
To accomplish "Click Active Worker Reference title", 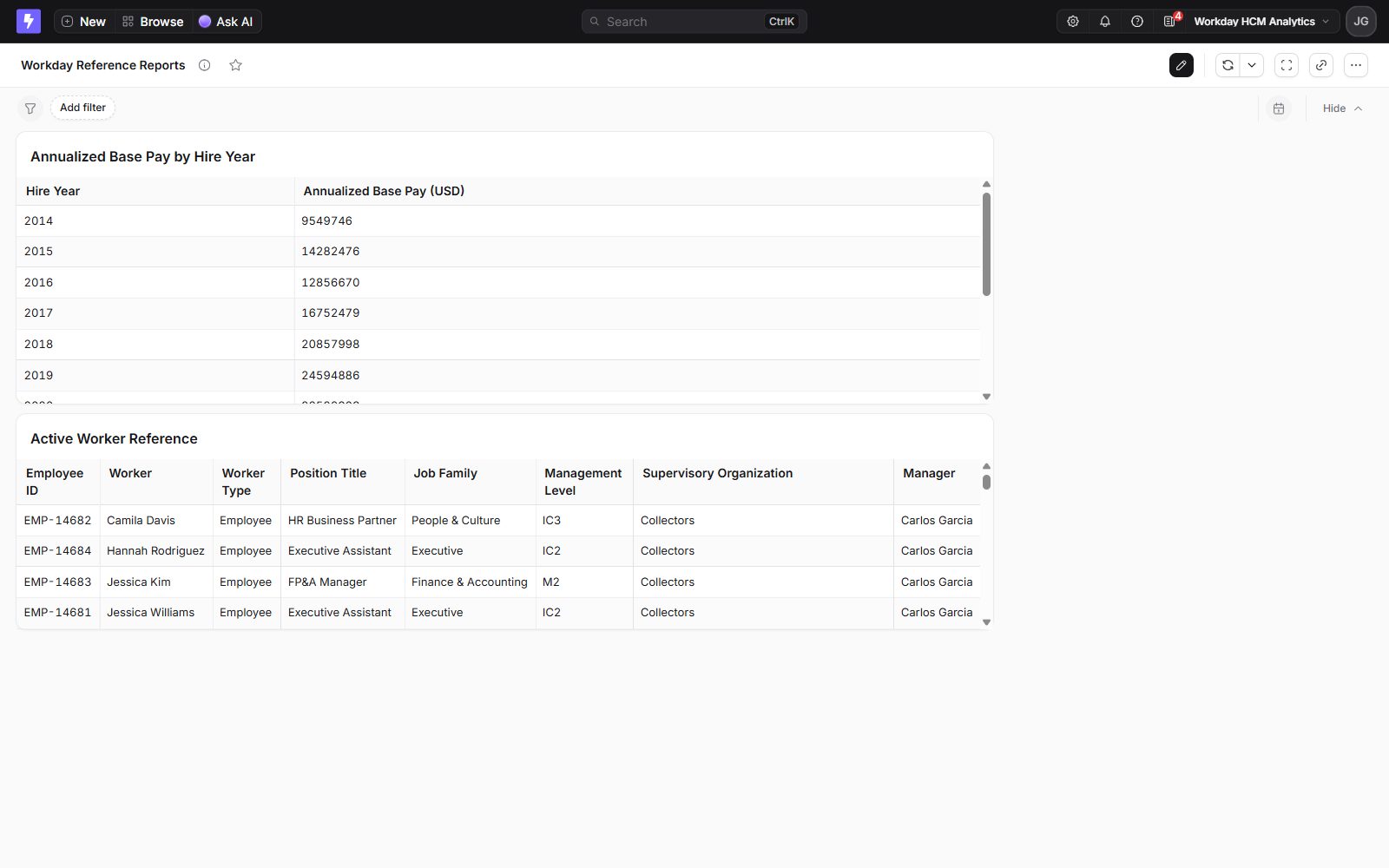I will [114, 439].
